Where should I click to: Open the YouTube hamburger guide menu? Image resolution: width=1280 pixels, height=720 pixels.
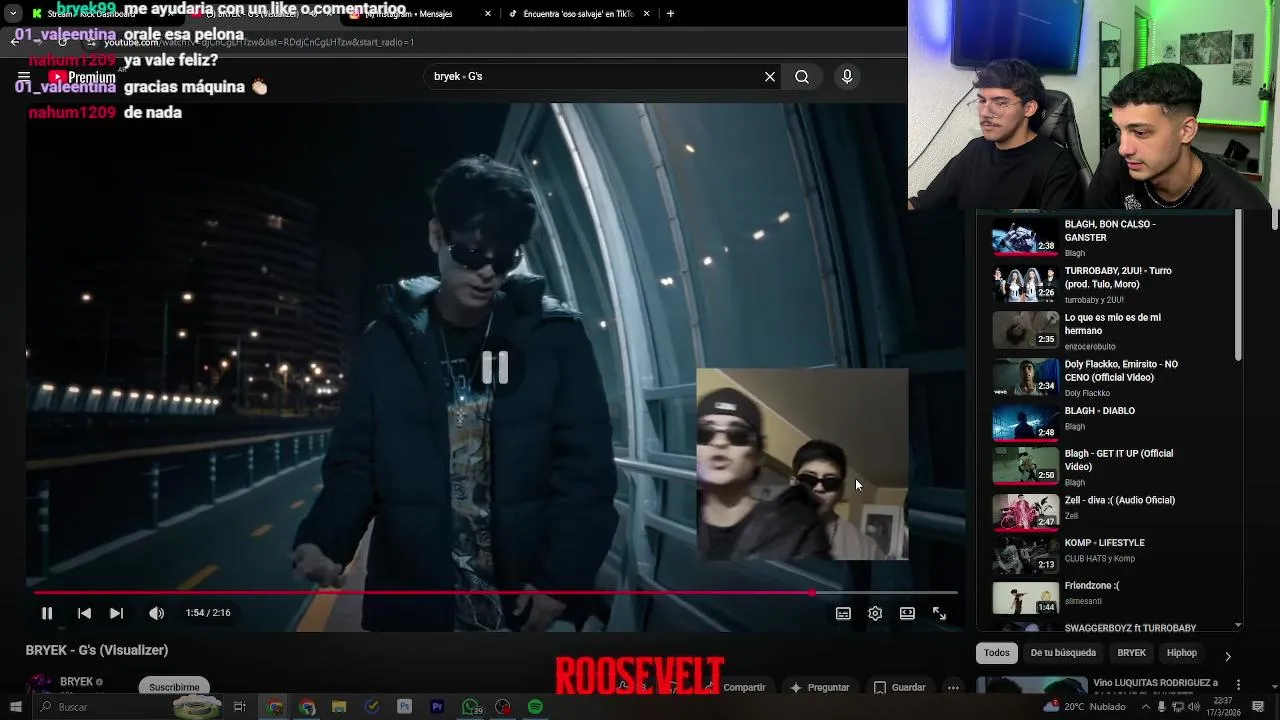click(23, 77)
